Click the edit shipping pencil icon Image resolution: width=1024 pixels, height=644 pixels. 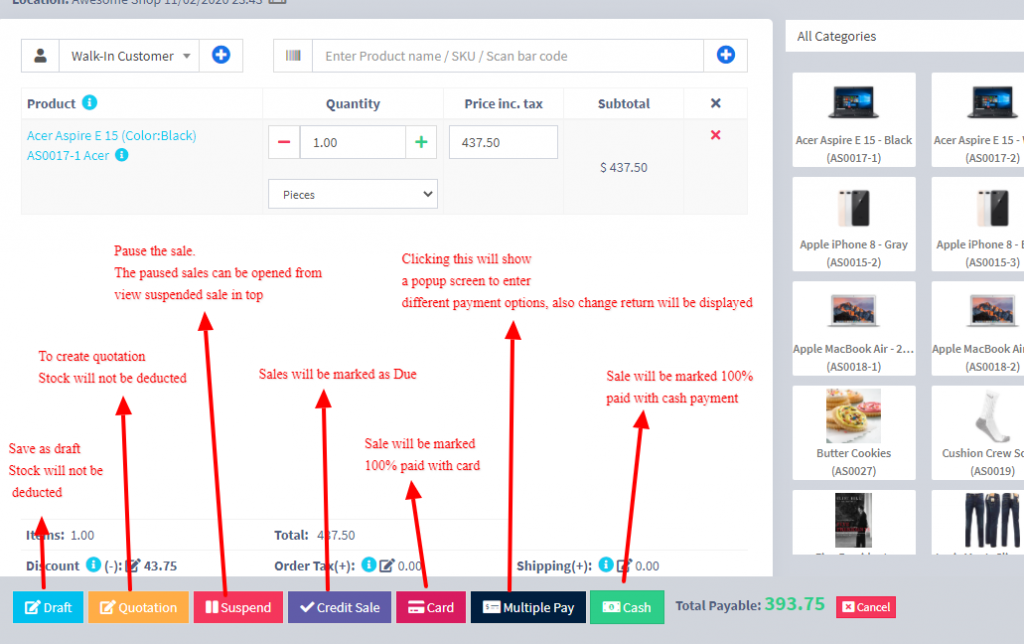tap(624, 566)
